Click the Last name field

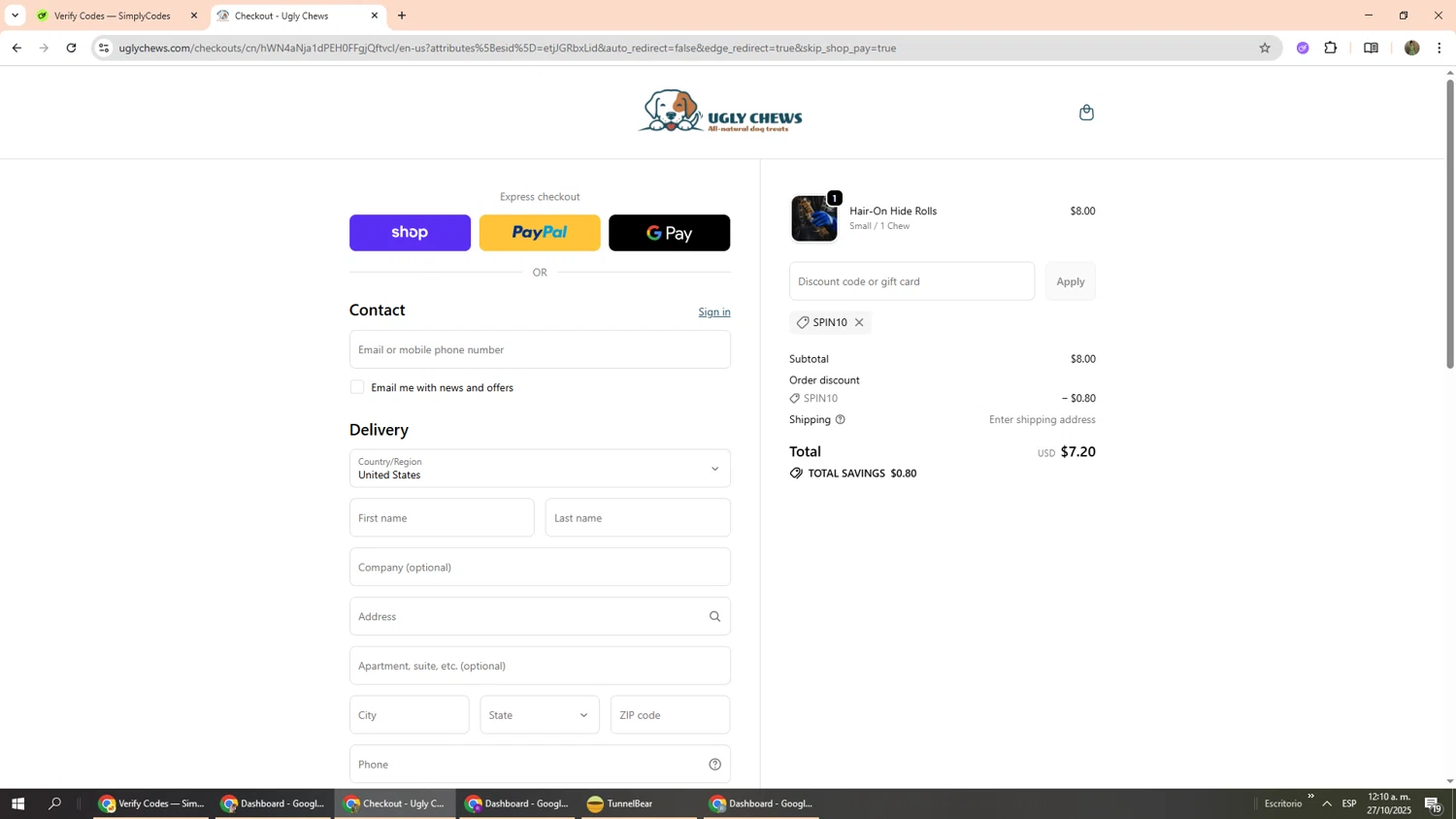click(638, 518)
